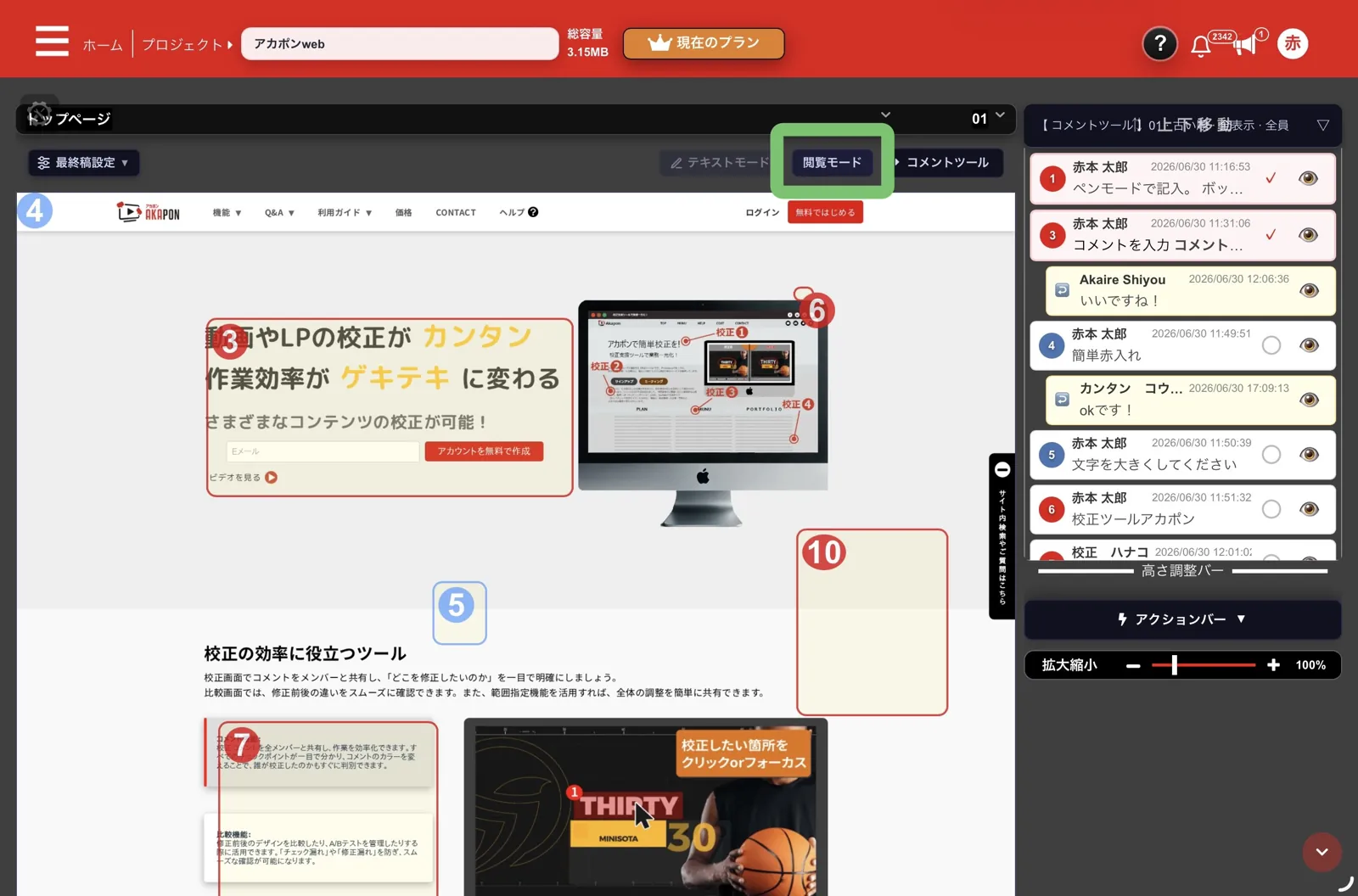
Task: Open the 利用ガイド dropdown in preview nav
Action: [x=345, y=213]
